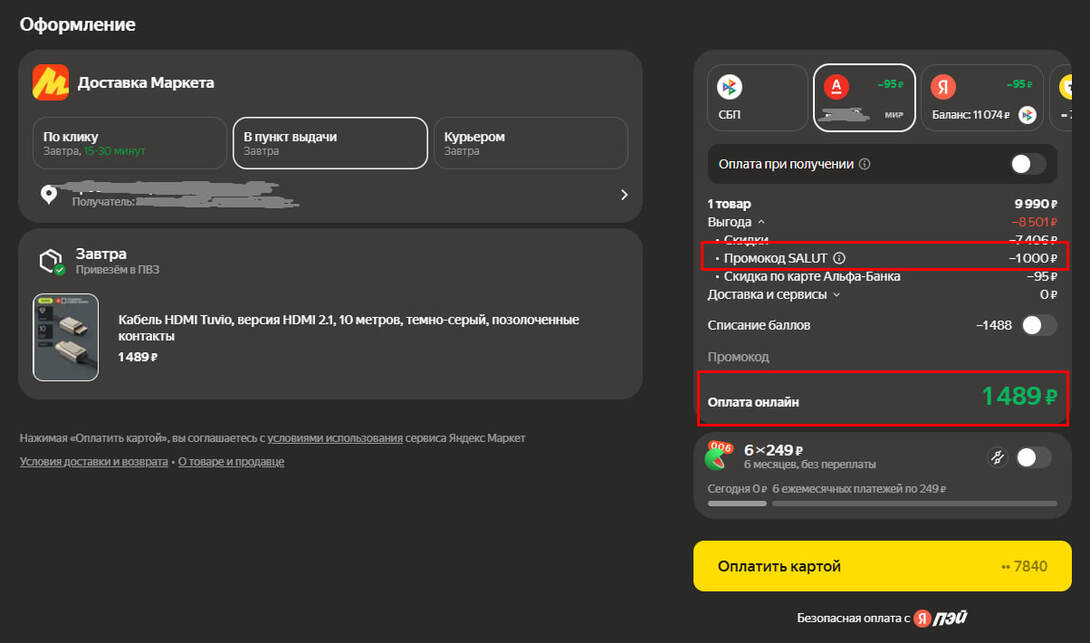Screen dimensions: 1090x643
Task: Expand Доставка и сервисы section
Action: point(836,295)
